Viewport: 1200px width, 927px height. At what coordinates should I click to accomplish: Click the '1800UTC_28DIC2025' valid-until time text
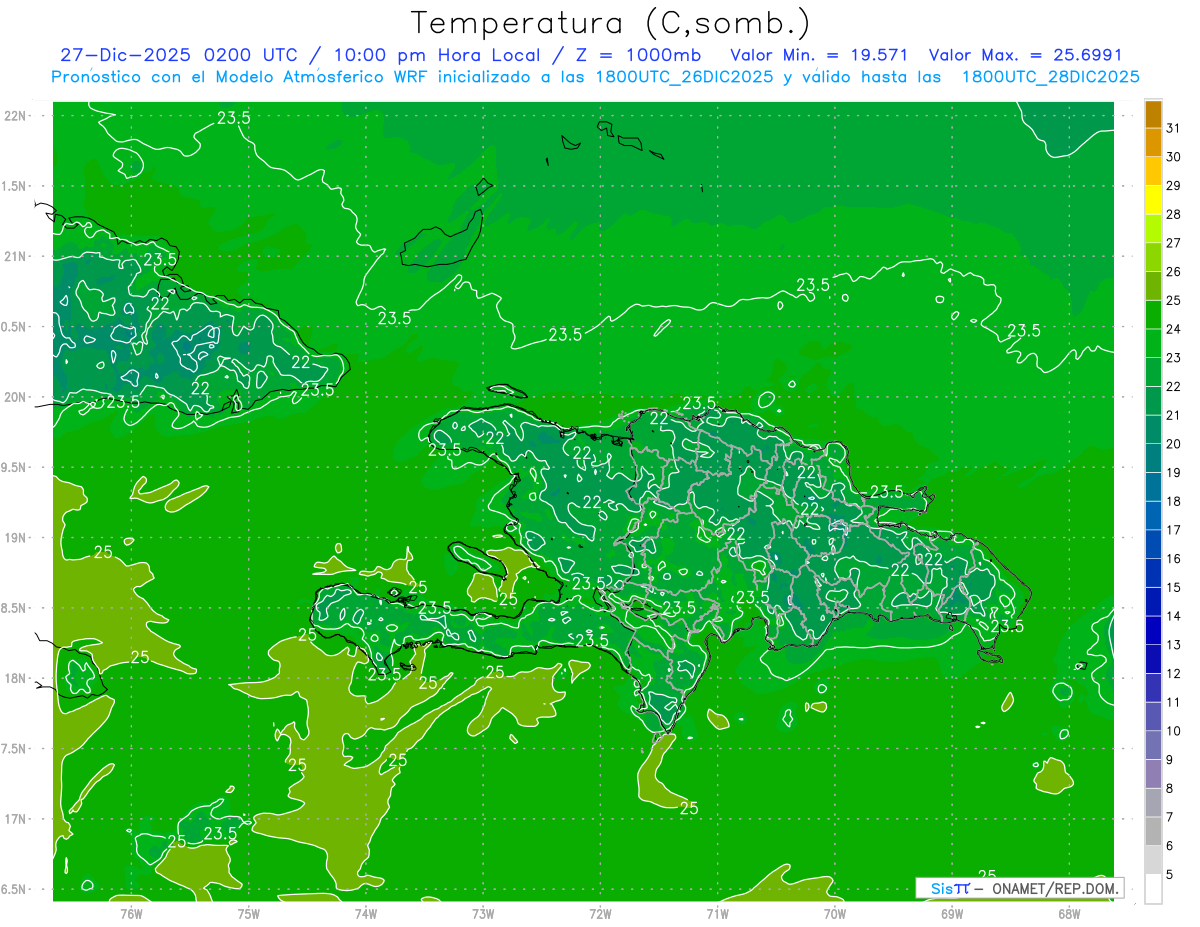click(x=1050, y=77)
